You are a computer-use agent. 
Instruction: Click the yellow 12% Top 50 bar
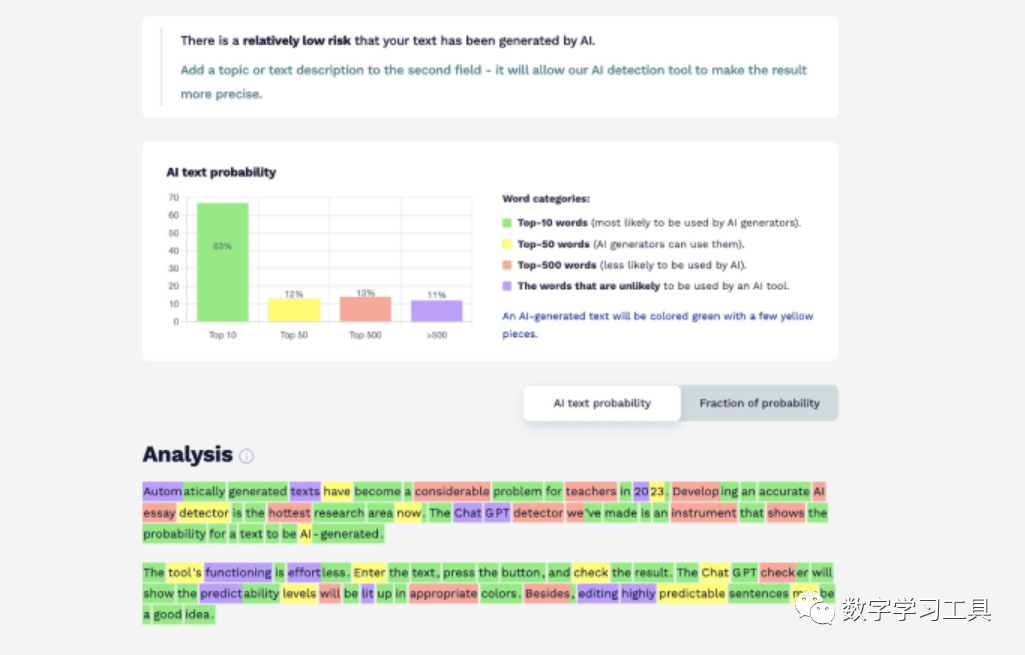(x=293, y=310)
